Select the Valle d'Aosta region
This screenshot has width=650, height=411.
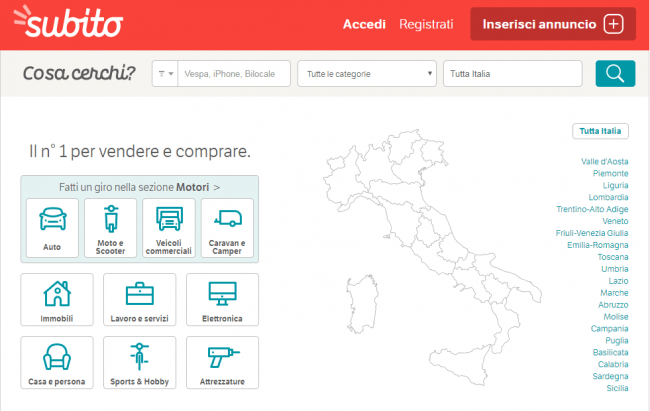point(604,161)
